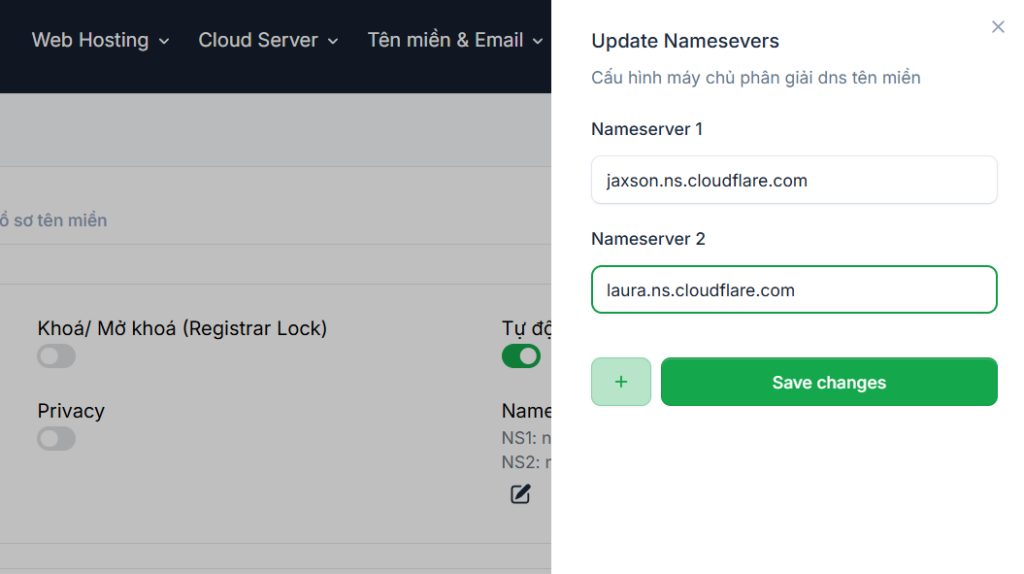Image resolution: width=1024 pixels, height=574 pixels.
Task: Click 'Khoá/ Mở khoá (Registrar Lock)' label
Action: [x=182, y=328]
